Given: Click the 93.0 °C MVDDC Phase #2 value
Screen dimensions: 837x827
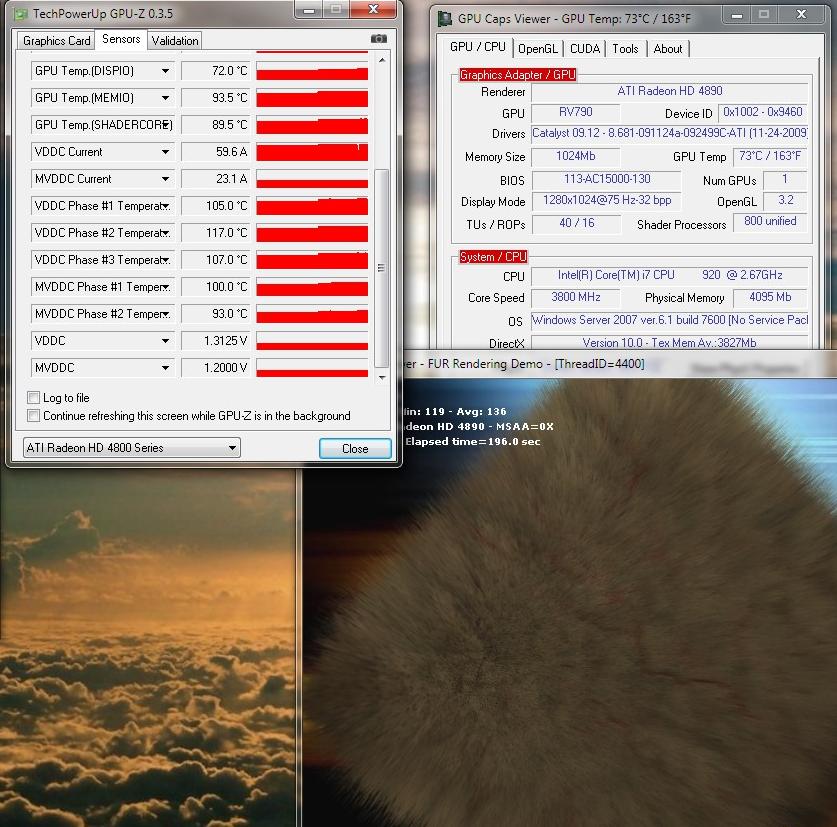Looking at the screenshot, I should (x=216, y=313).
